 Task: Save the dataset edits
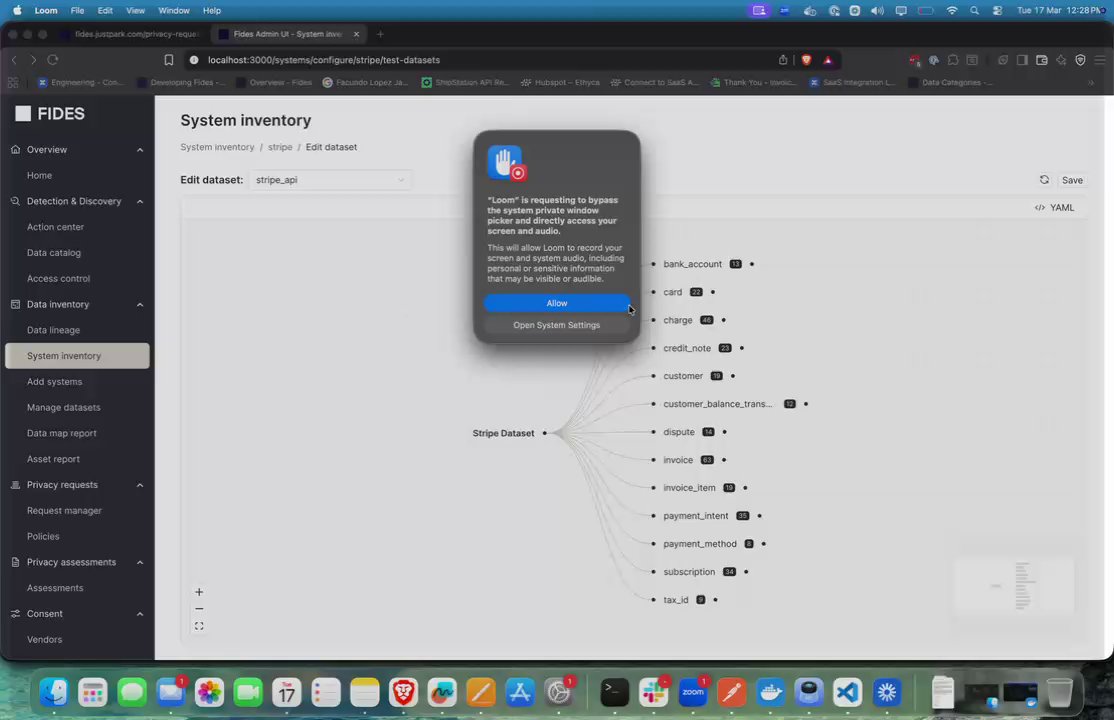1071,180
